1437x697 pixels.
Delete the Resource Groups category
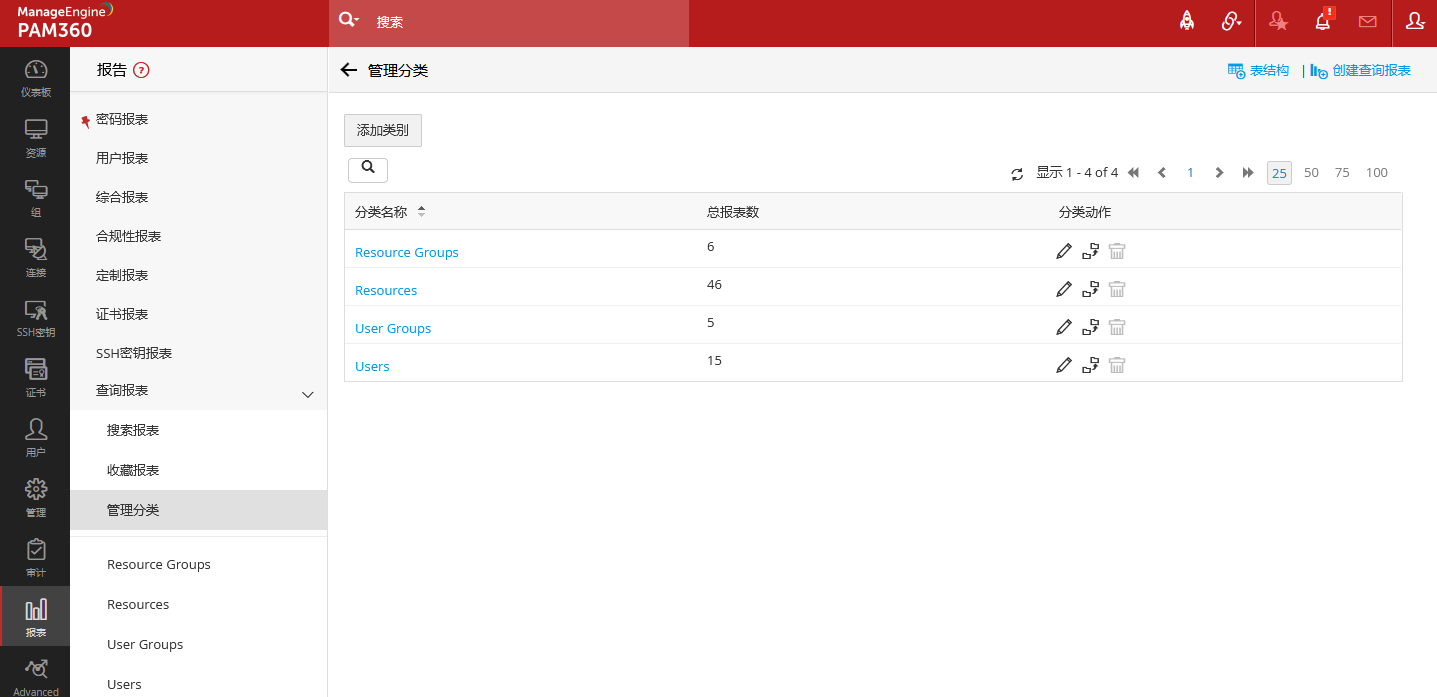click(x=1117, y=251)
